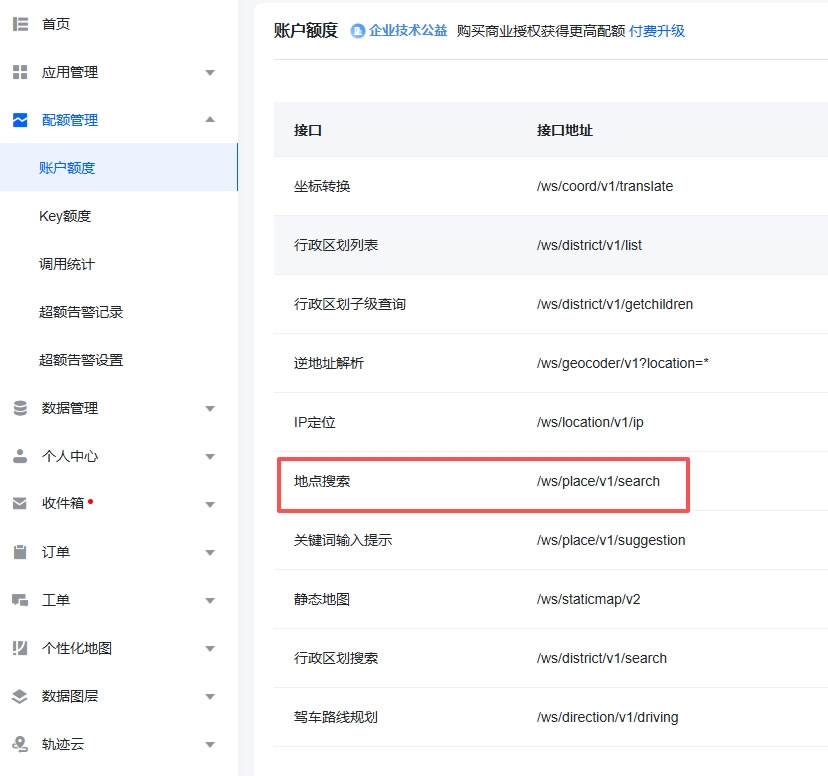Click the 企业技术公益 badge icon

357,31
